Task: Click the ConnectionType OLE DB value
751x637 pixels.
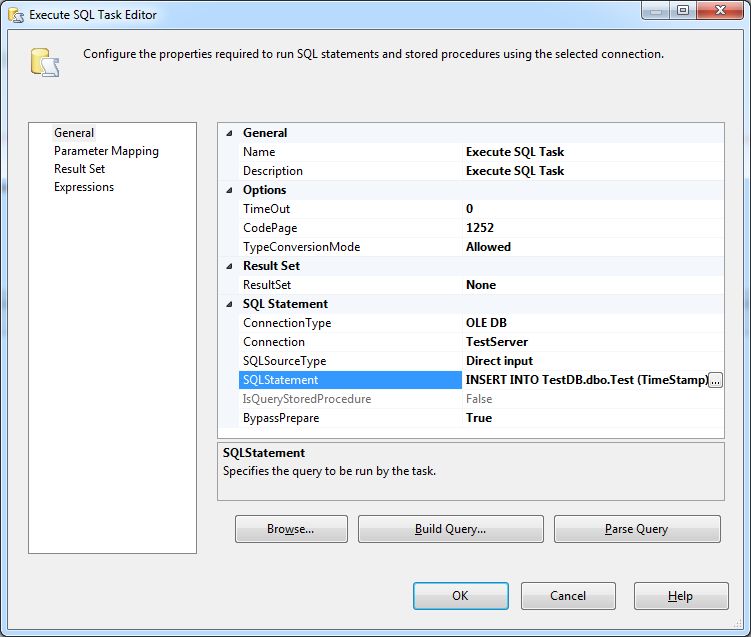Action: (590, 323)
